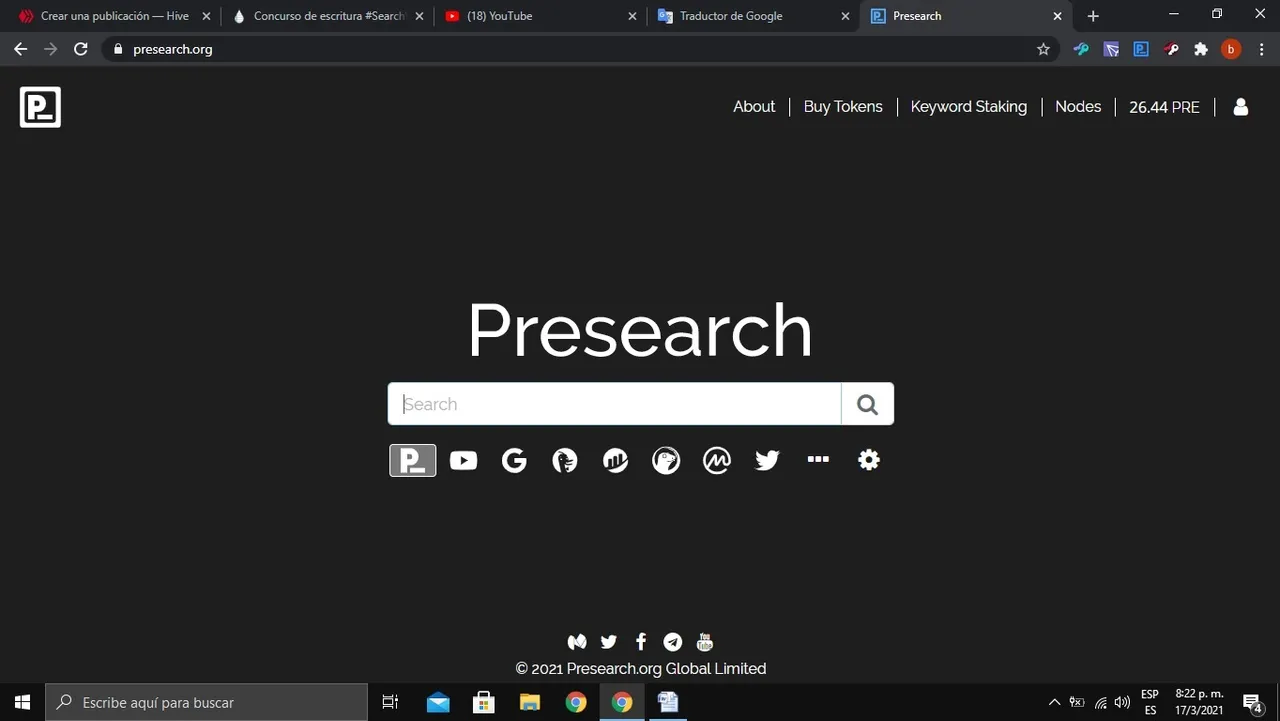
Task: Open the user account icon
Action: point(1241,107)
